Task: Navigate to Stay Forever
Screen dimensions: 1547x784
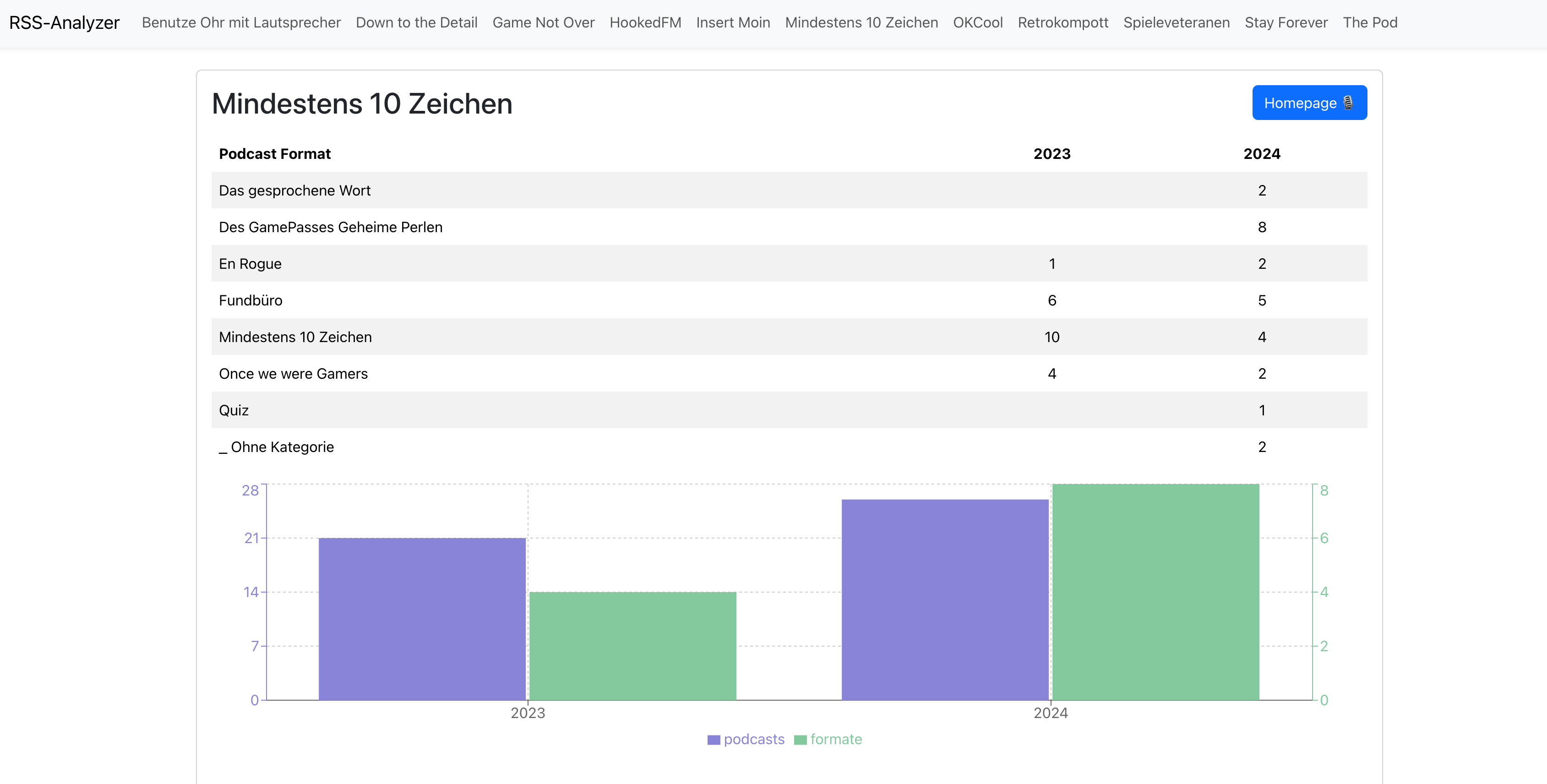Action: tap(1286, 23)
